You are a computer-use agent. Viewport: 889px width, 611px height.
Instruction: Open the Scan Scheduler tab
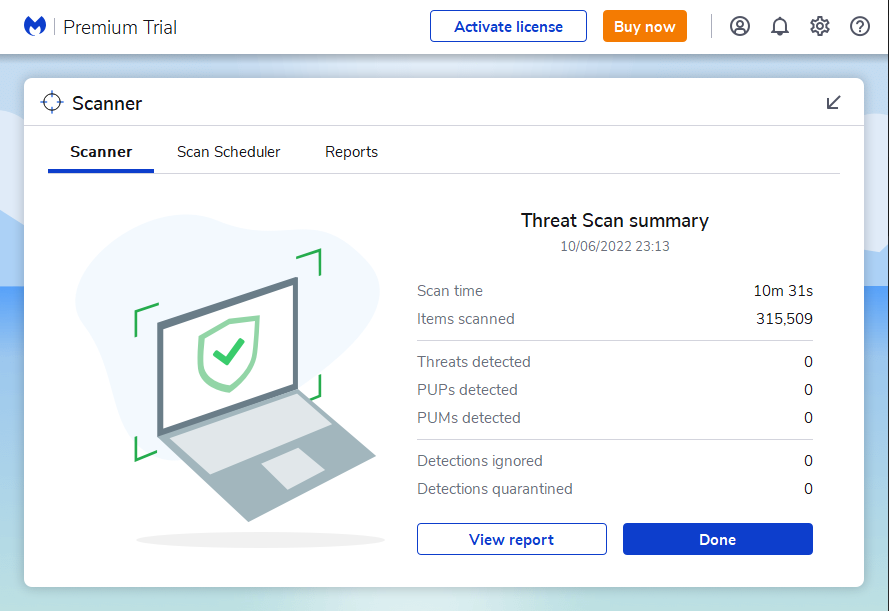(228, 152)
